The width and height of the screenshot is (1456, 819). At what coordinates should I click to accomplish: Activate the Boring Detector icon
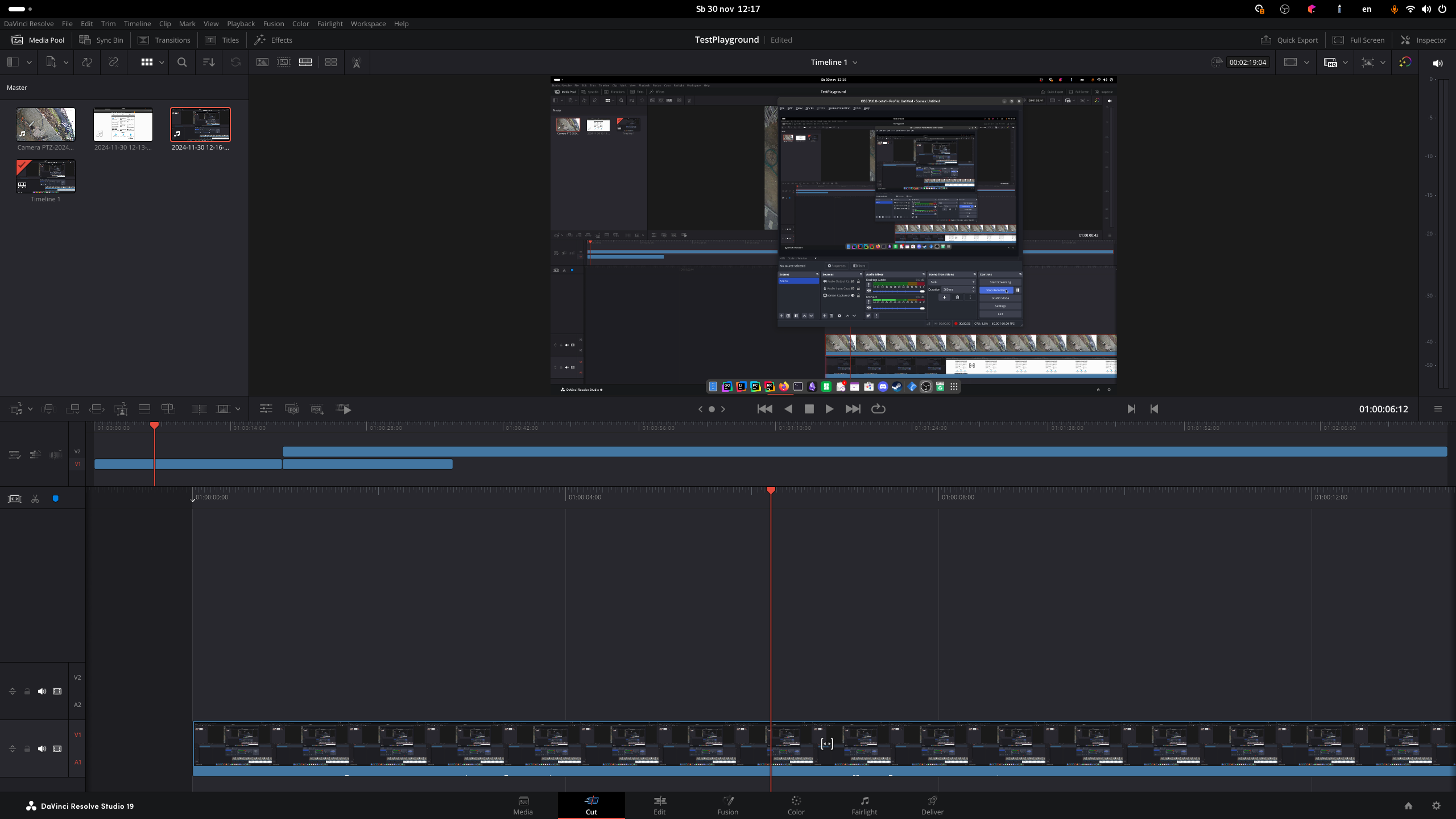click(x=357, y=63)
